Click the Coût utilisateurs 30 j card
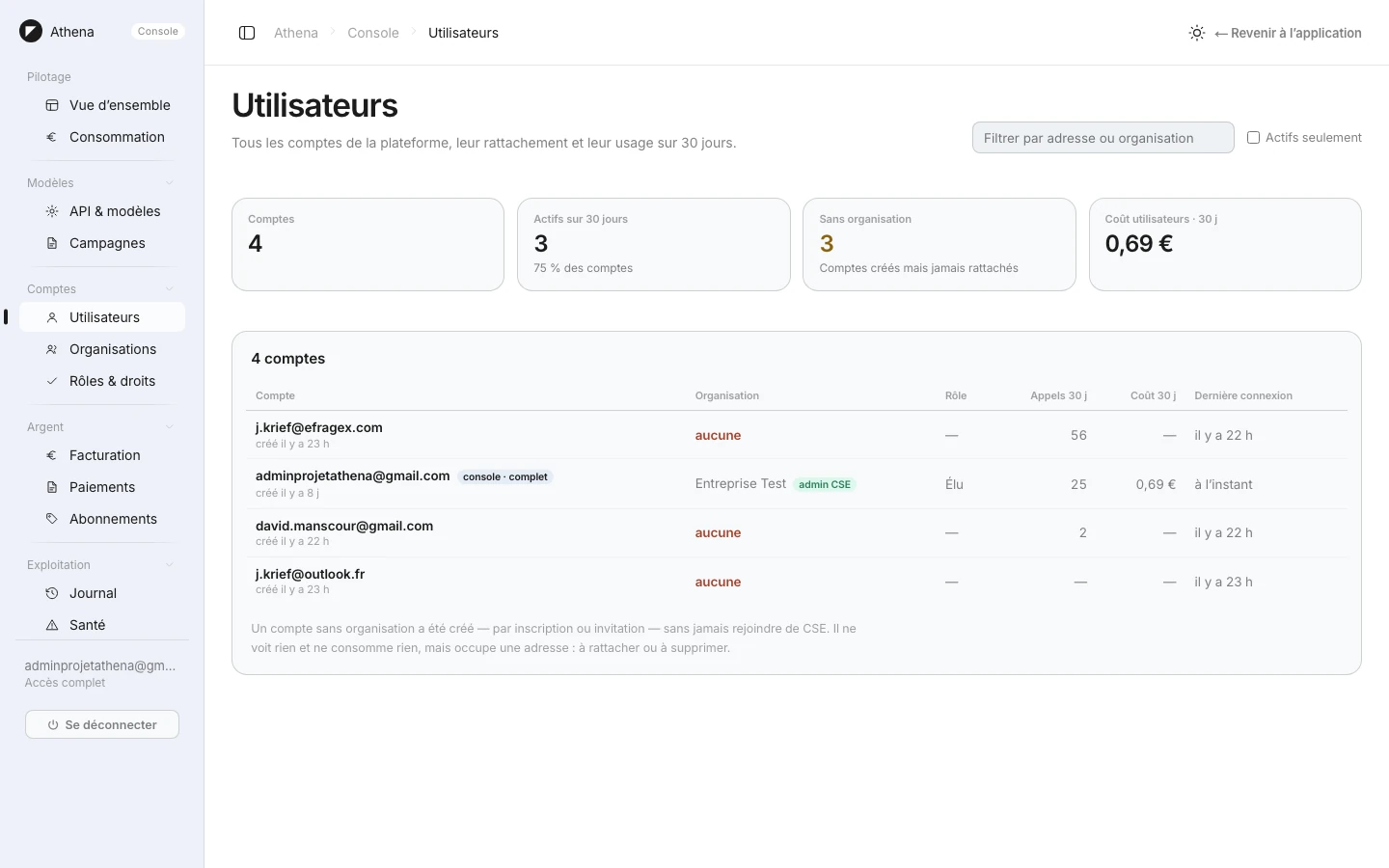This screenshot has height=868, width=1389. coord(1225,244)
